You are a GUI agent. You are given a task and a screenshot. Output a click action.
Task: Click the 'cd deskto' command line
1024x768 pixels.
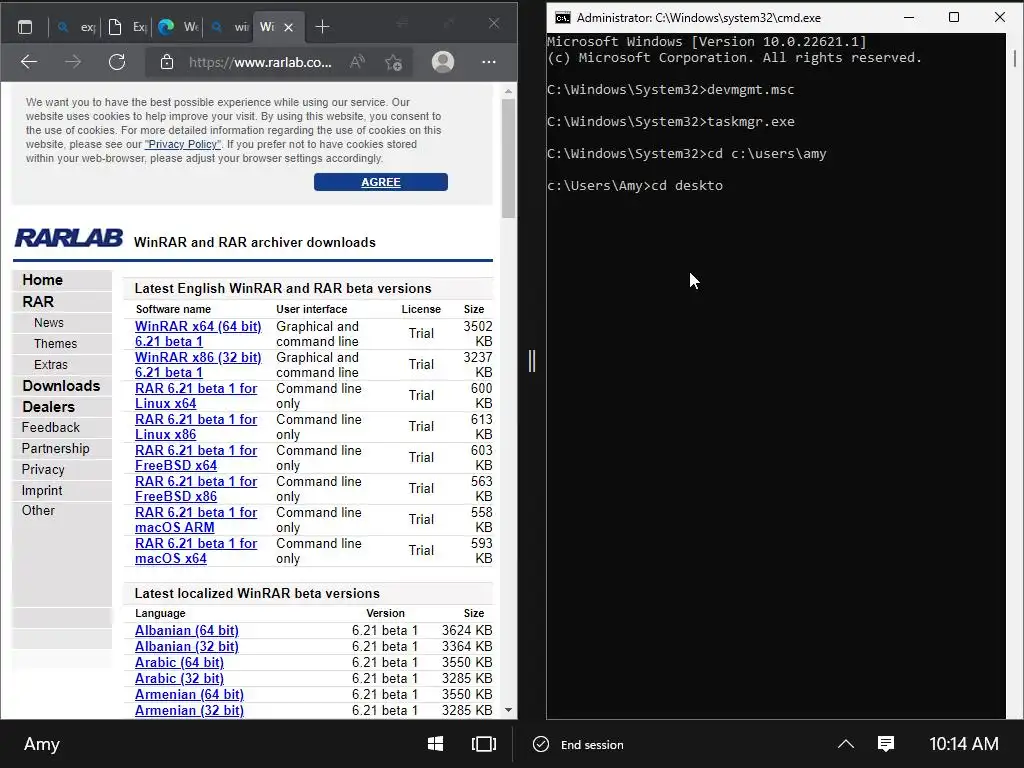click(635, 185)
